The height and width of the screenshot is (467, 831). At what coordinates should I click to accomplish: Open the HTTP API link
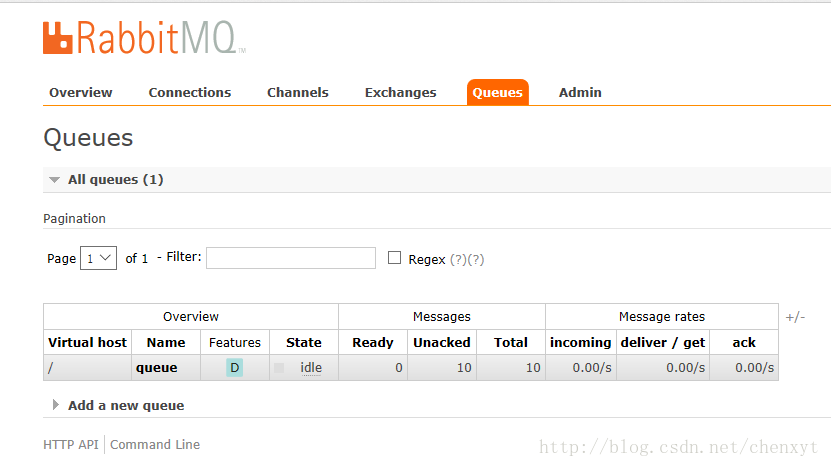[71, 445]
